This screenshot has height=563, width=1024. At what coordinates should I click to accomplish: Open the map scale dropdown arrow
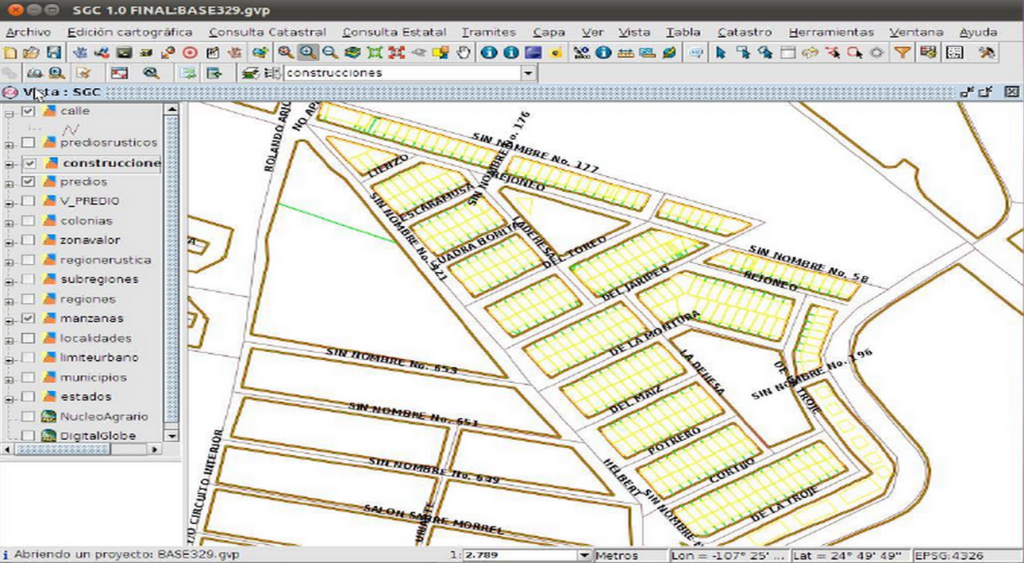584,555
